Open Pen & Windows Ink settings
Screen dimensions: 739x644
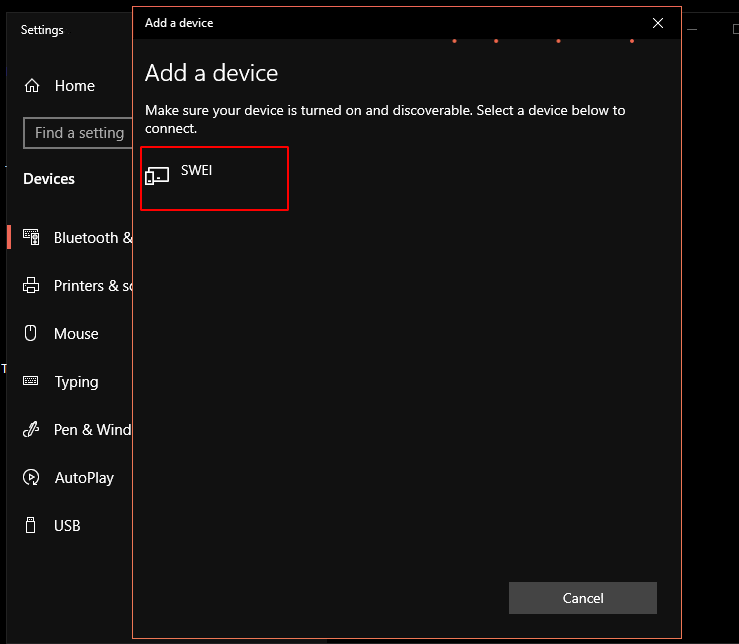[93, 429]
